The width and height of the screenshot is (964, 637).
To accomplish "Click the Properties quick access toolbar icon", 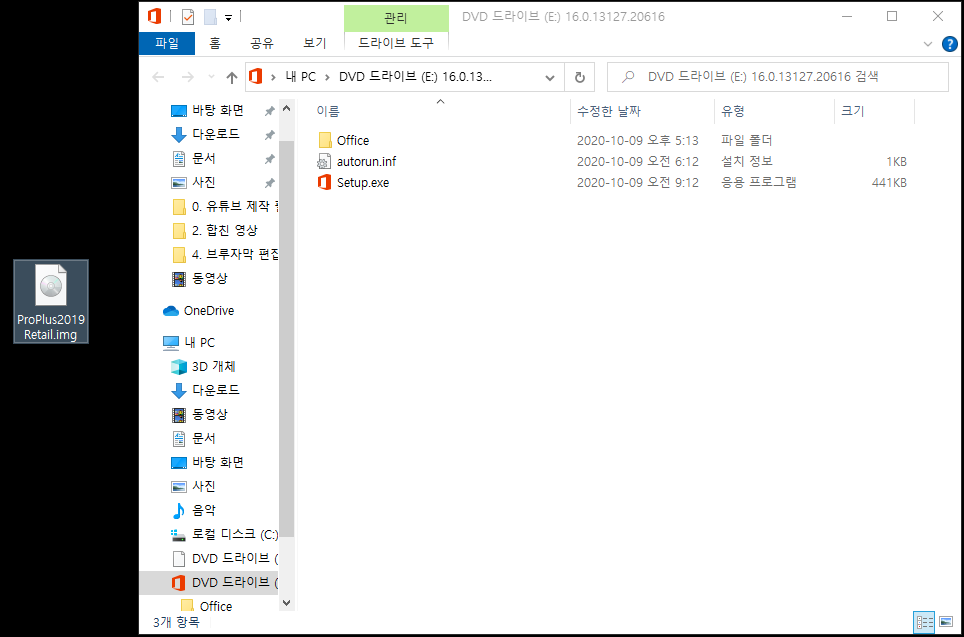I will pyautogui.click(x=188, y=17).
